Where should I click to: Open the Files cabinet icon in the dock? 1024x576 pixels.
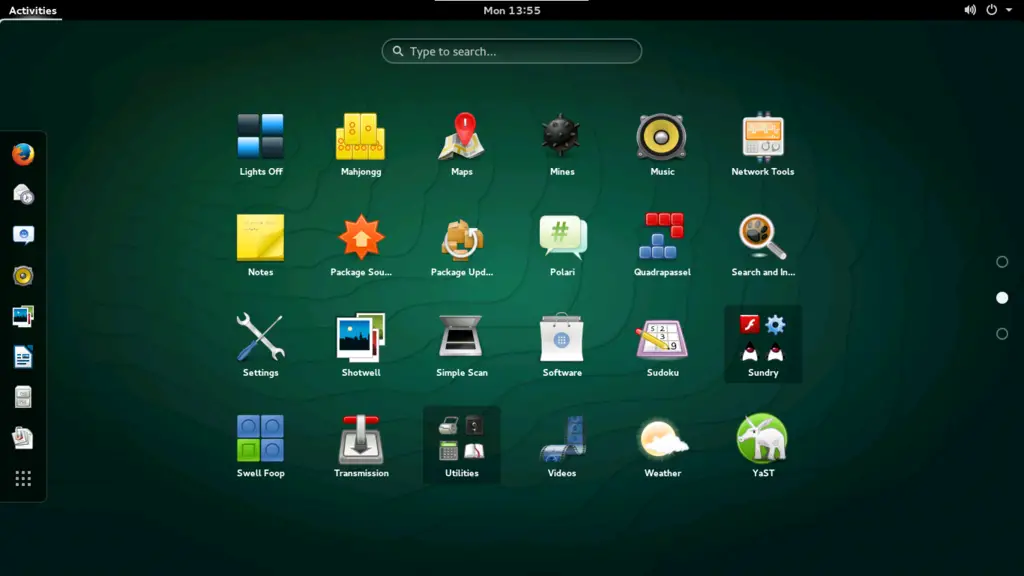[23, 397]
